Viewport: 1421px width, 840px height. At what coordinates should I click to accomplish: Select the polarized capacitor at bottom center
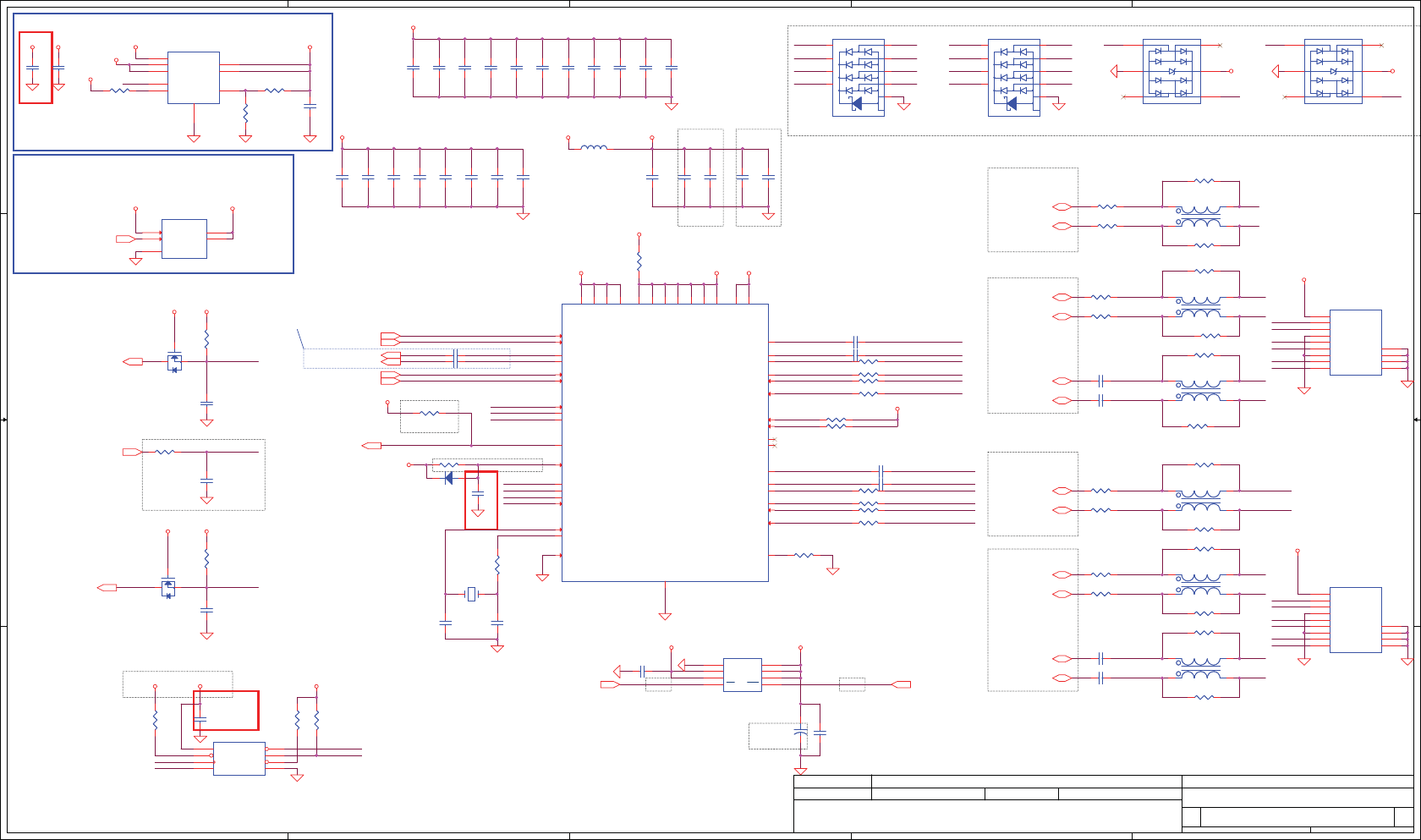pyautogui.click(x=800, y=733)
